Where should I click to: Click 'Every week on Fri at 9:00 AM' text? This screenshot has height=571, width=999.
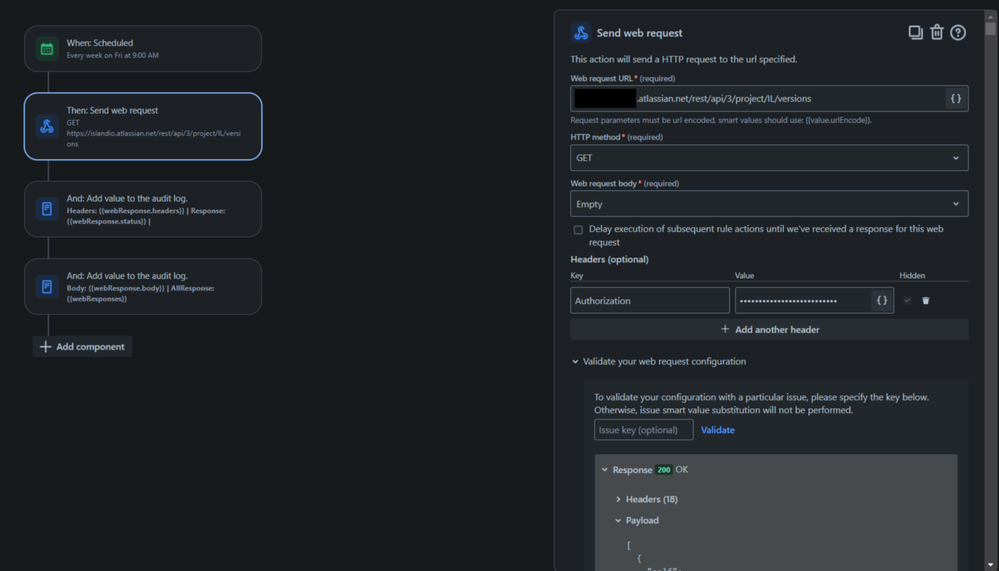click(x=113, y=55)
